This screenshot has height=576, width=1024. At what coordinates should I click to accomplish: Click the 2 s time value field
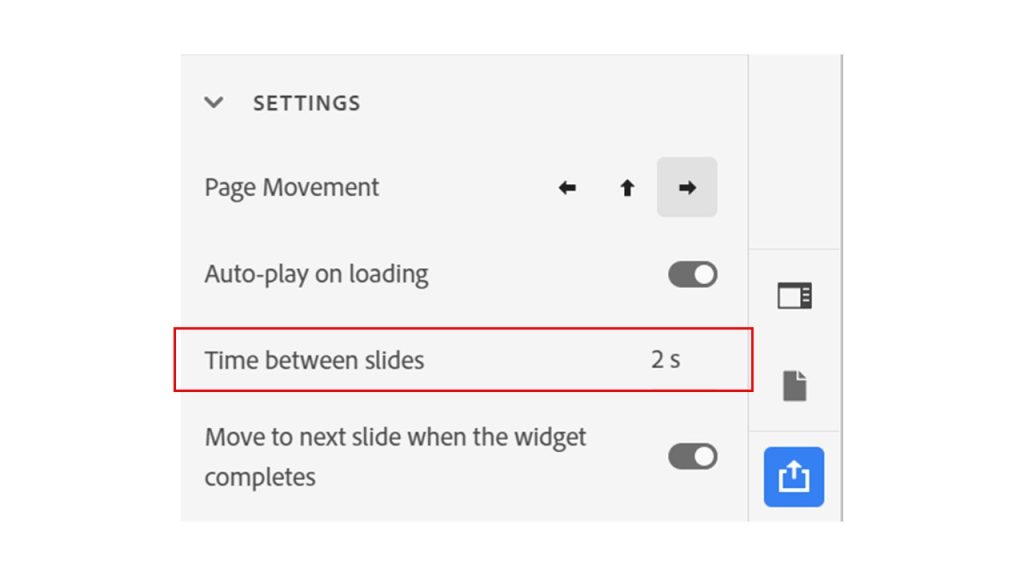point(665,360)
